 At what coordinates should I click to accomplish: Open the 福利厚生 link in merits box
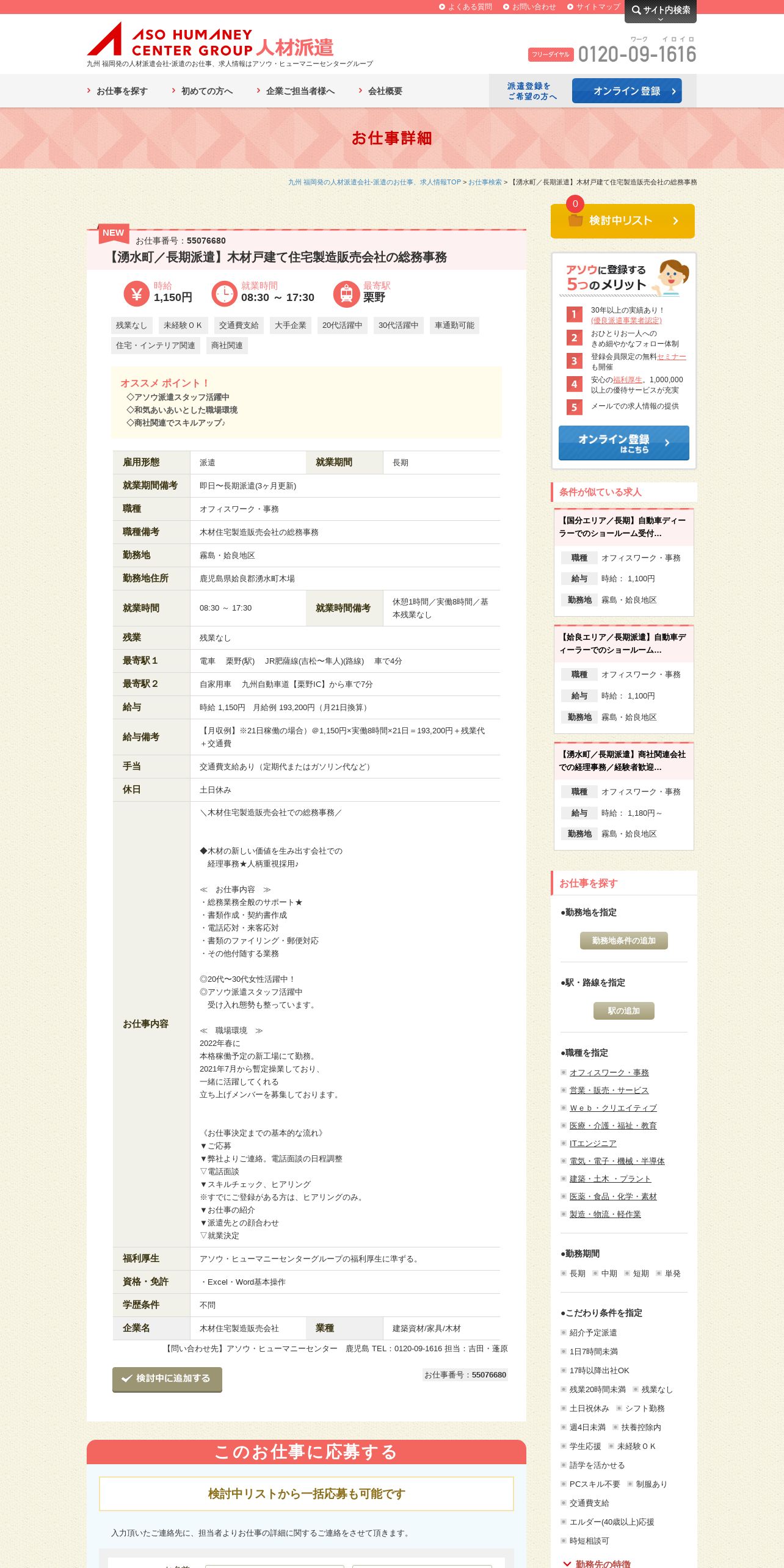click(x=627, y=380)
